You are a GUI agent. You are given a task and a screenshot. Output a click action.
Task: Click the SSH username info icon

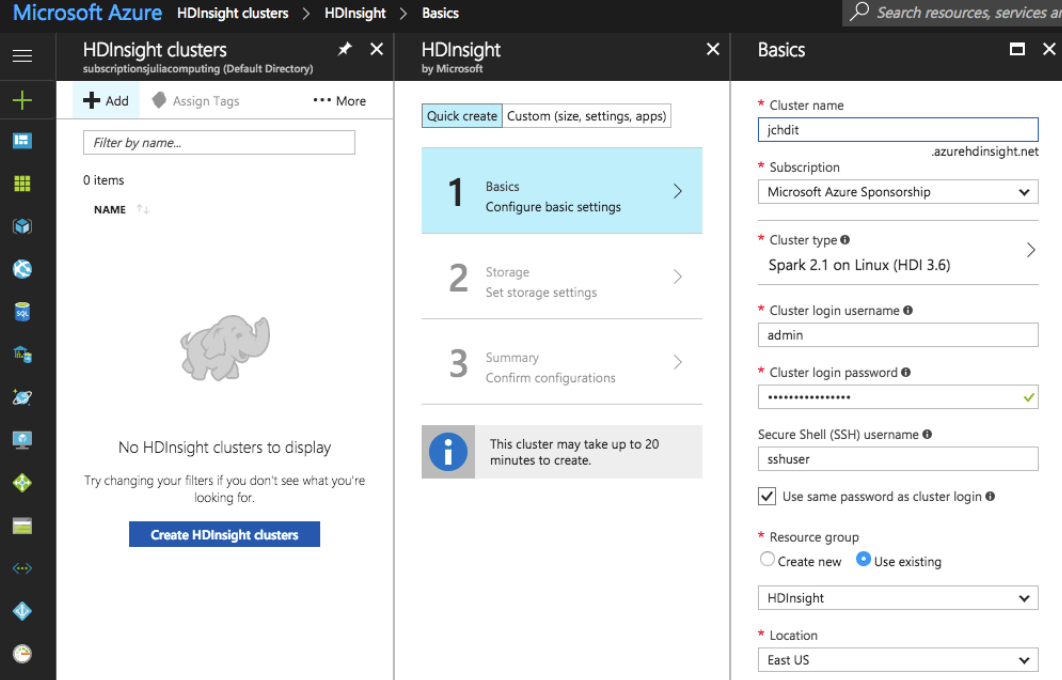coord(927,434)
